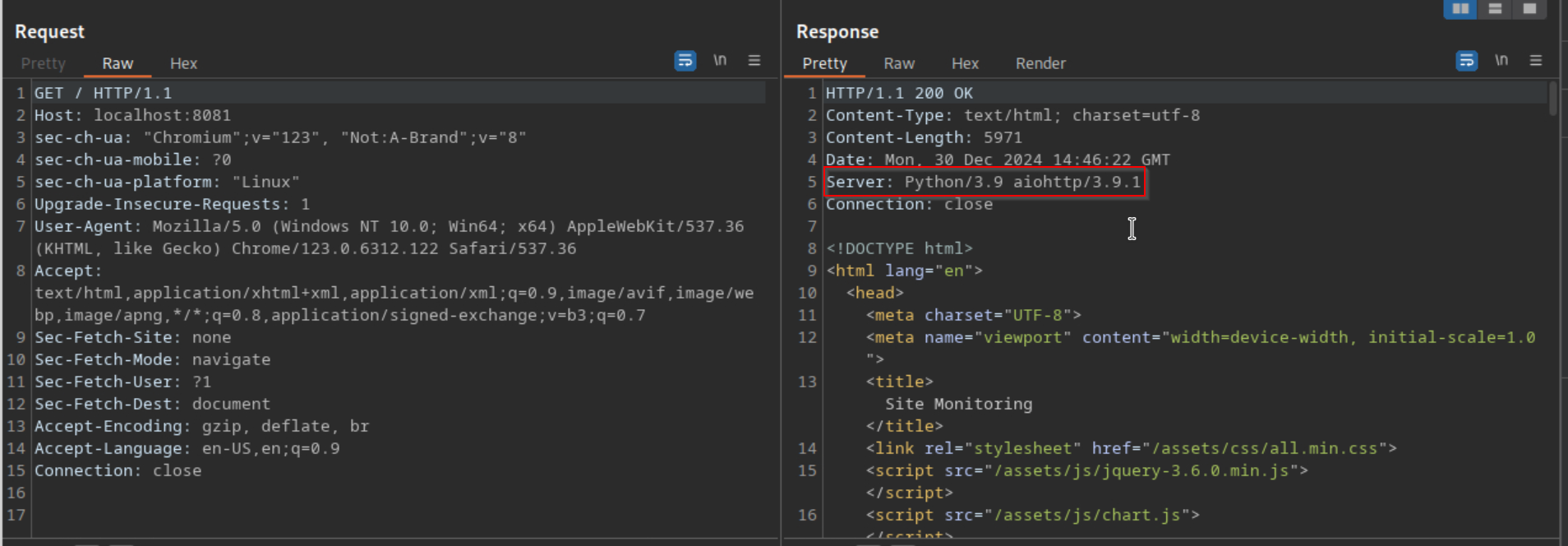Viewport: 1568px width, 546px height.
Task: Click the highlighted Server header line
Action: tap(983, 182)
